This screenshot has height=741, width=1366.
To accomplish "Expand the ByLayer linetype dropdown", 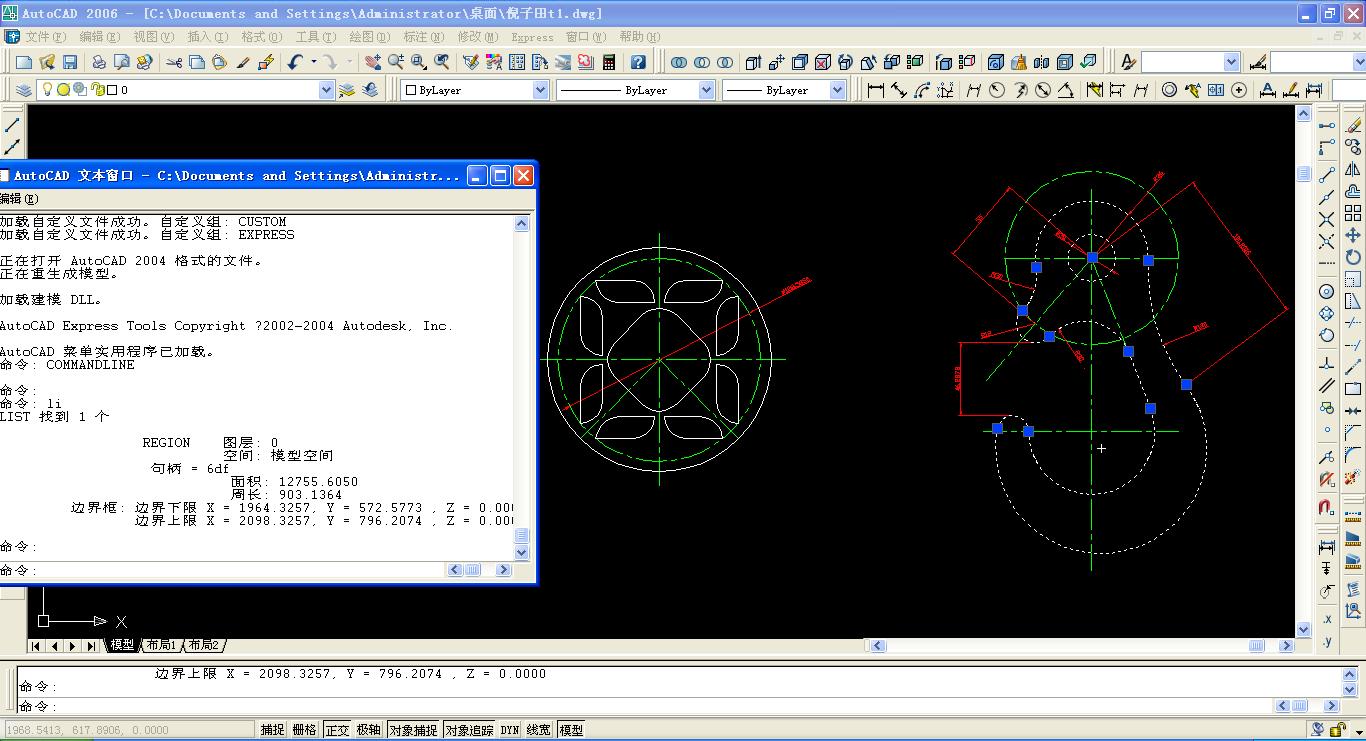I will click(706, 90).
